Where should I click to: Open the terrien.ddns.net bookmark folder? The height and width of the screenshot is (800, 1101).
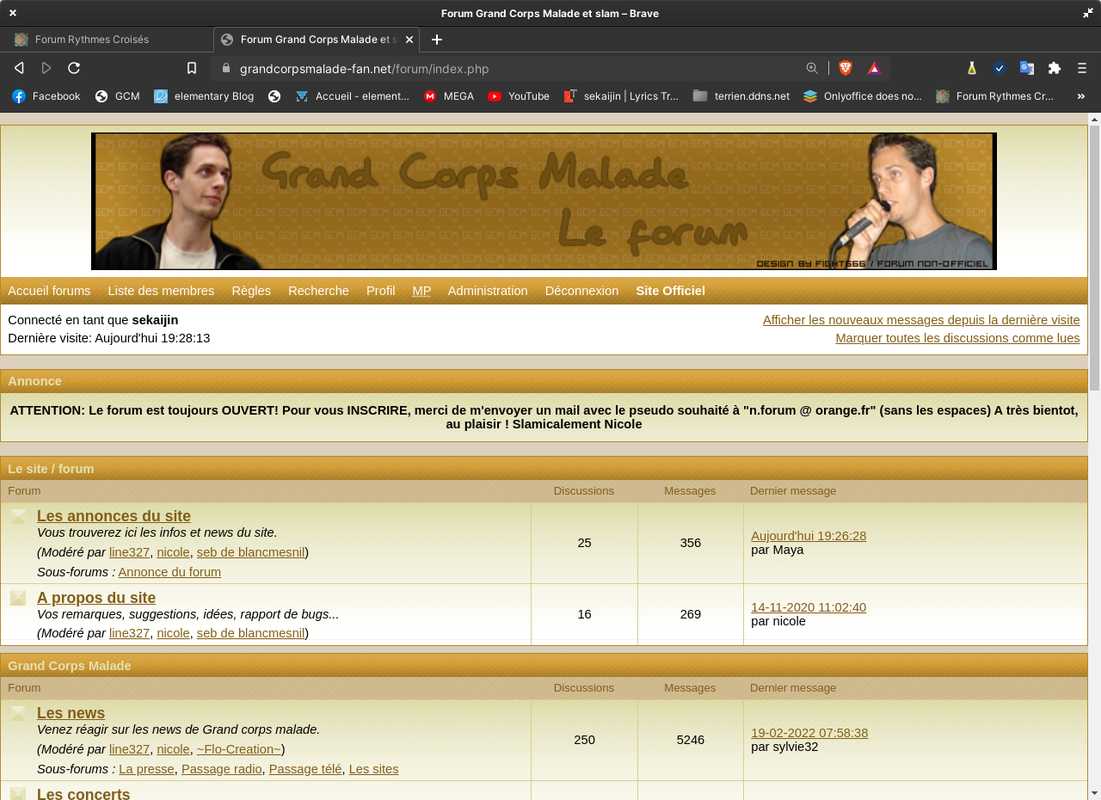point(741,96)
